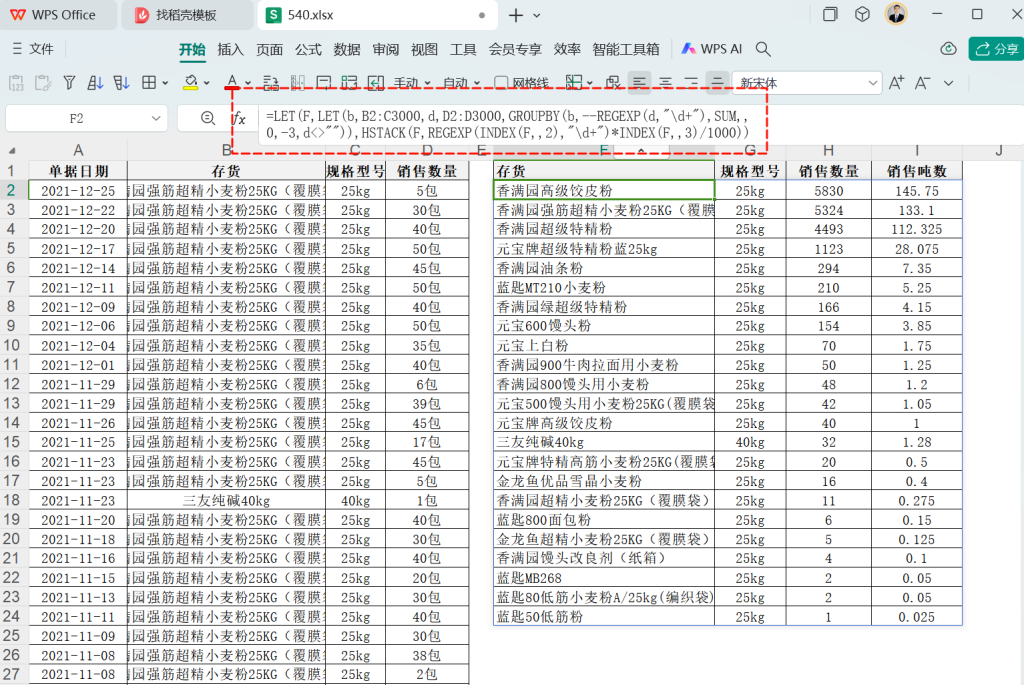
Task: Click cell 金龙鱼优品雪晶小麦粉
Action: pyautogui.click(x=604, y=481)
